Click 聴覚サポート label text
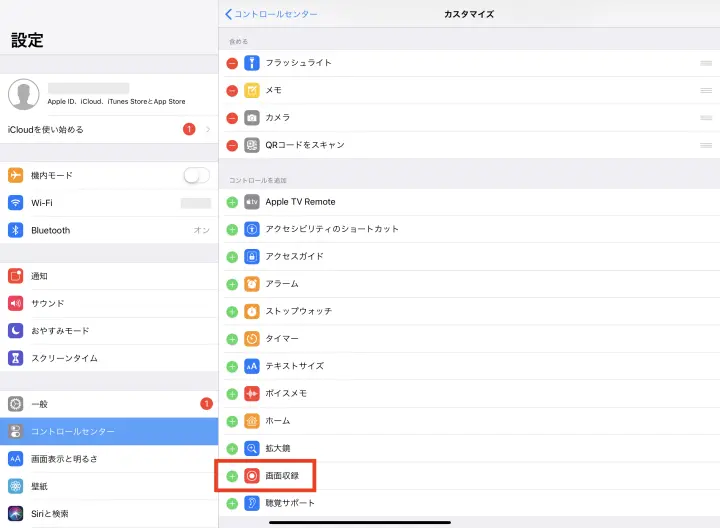The width and height of the screenshot is (720, 528). point(290,503)
